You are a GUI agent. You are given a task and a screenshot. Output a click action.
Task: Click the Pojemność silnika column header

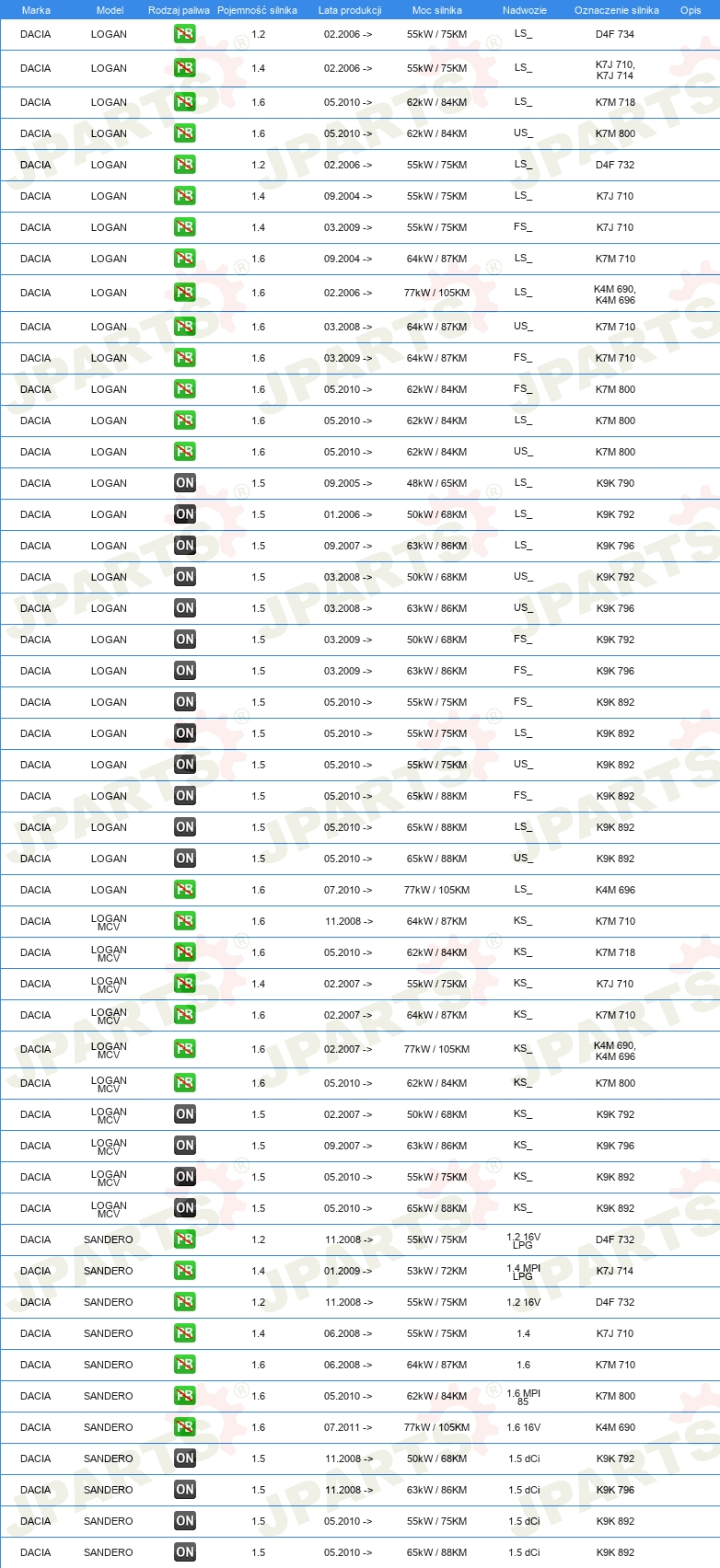[x=257, y=10]
